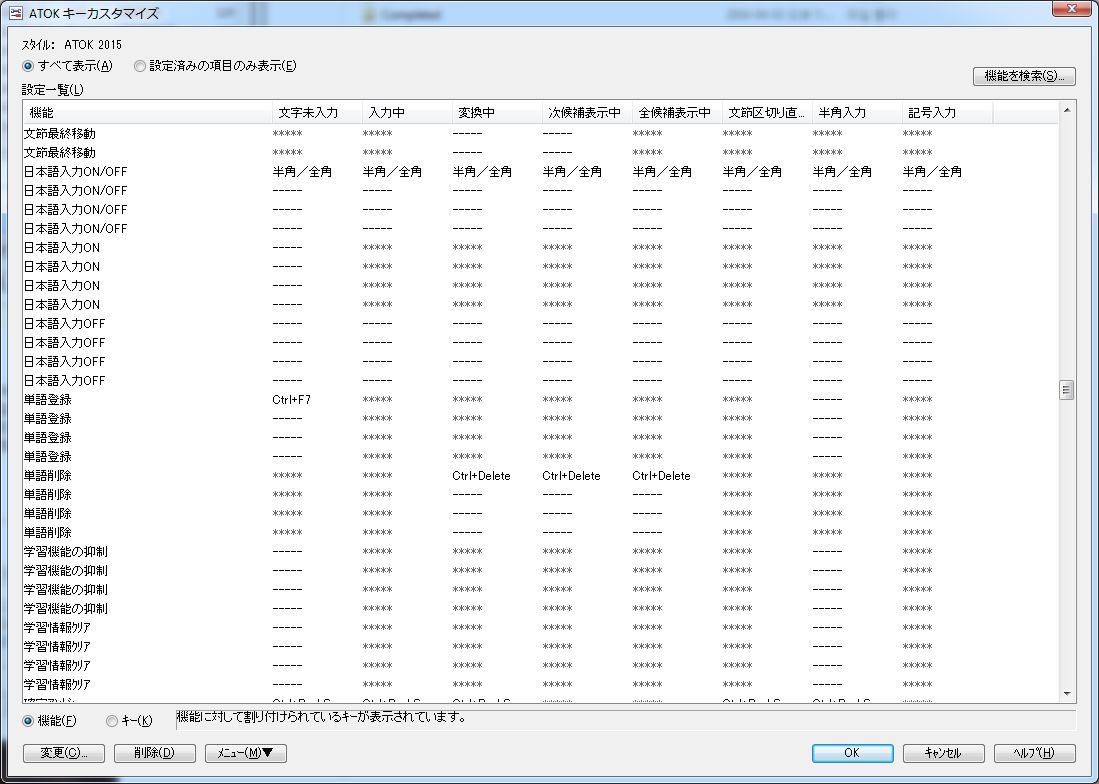Click the 機能 column header
1099x784 pixels.
[x=148, y=113]
